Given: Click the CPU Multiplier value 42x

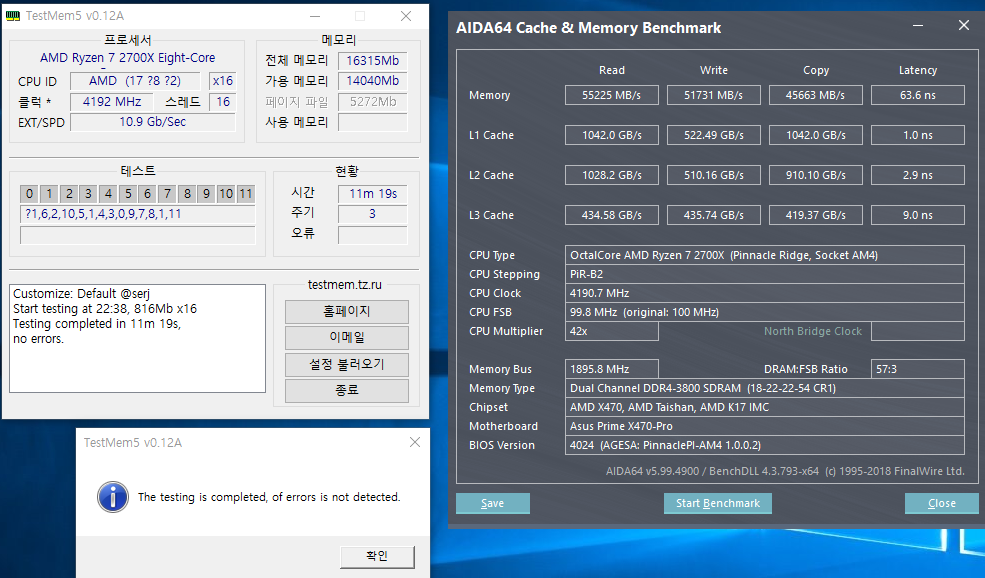Looking at the screenshot, I should (611, 331).
